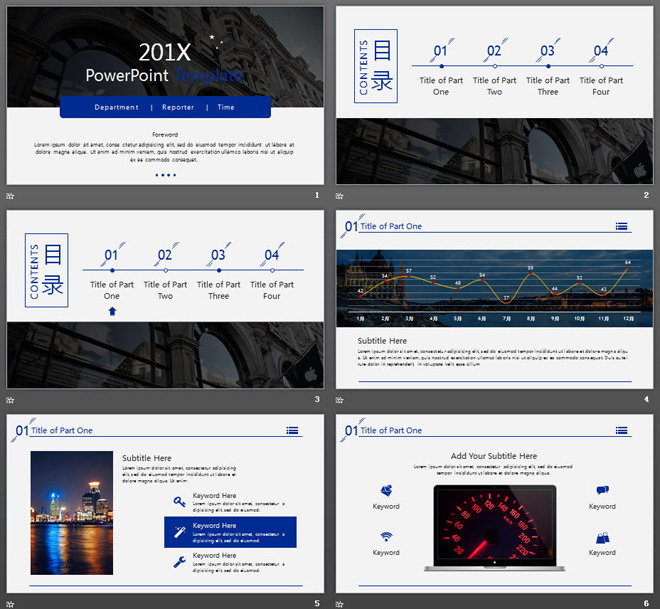660x609 pixels.
Task: Click 03 Title of Part Three on slide 2
Action: [548, 67]
